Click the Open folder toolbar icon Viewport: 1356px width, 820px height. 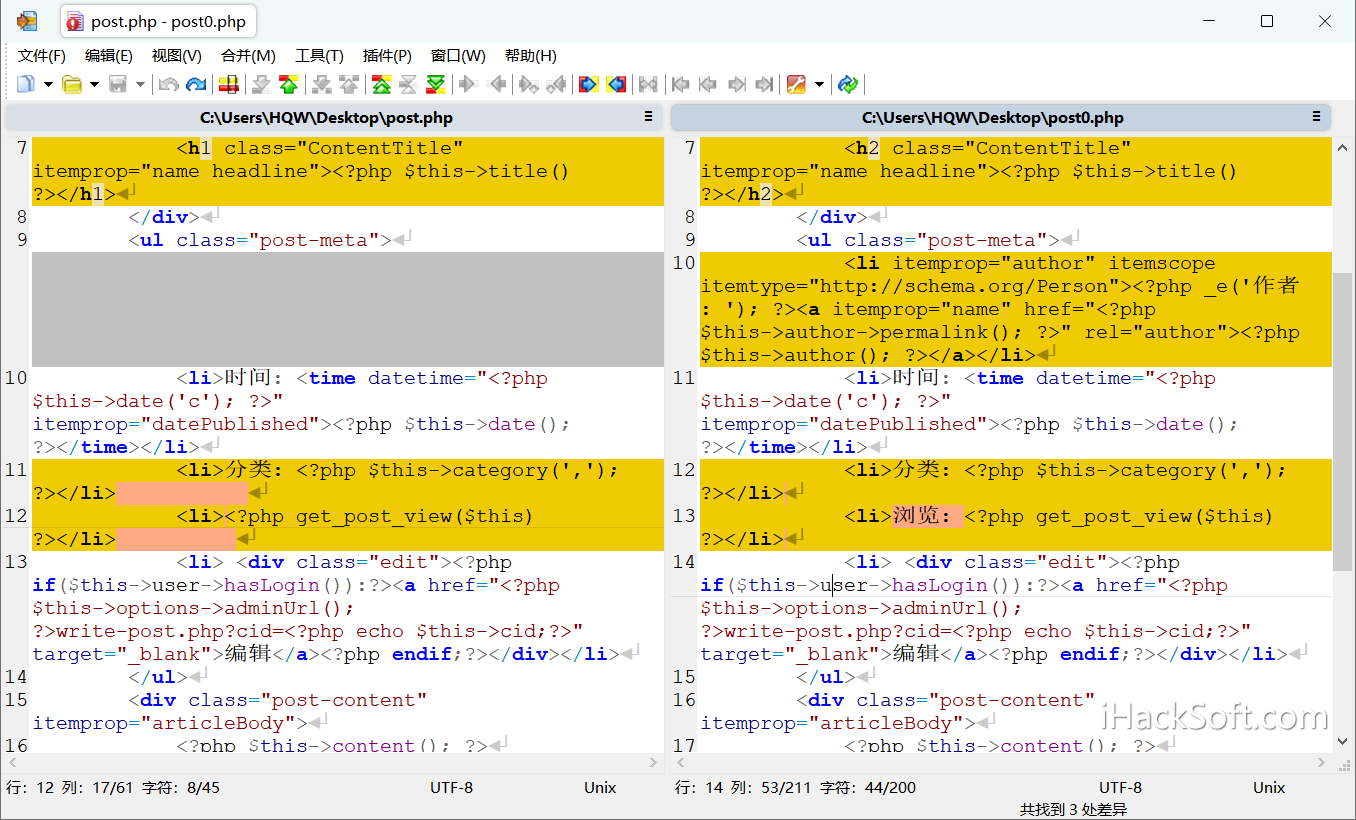[x=71, y=84]
